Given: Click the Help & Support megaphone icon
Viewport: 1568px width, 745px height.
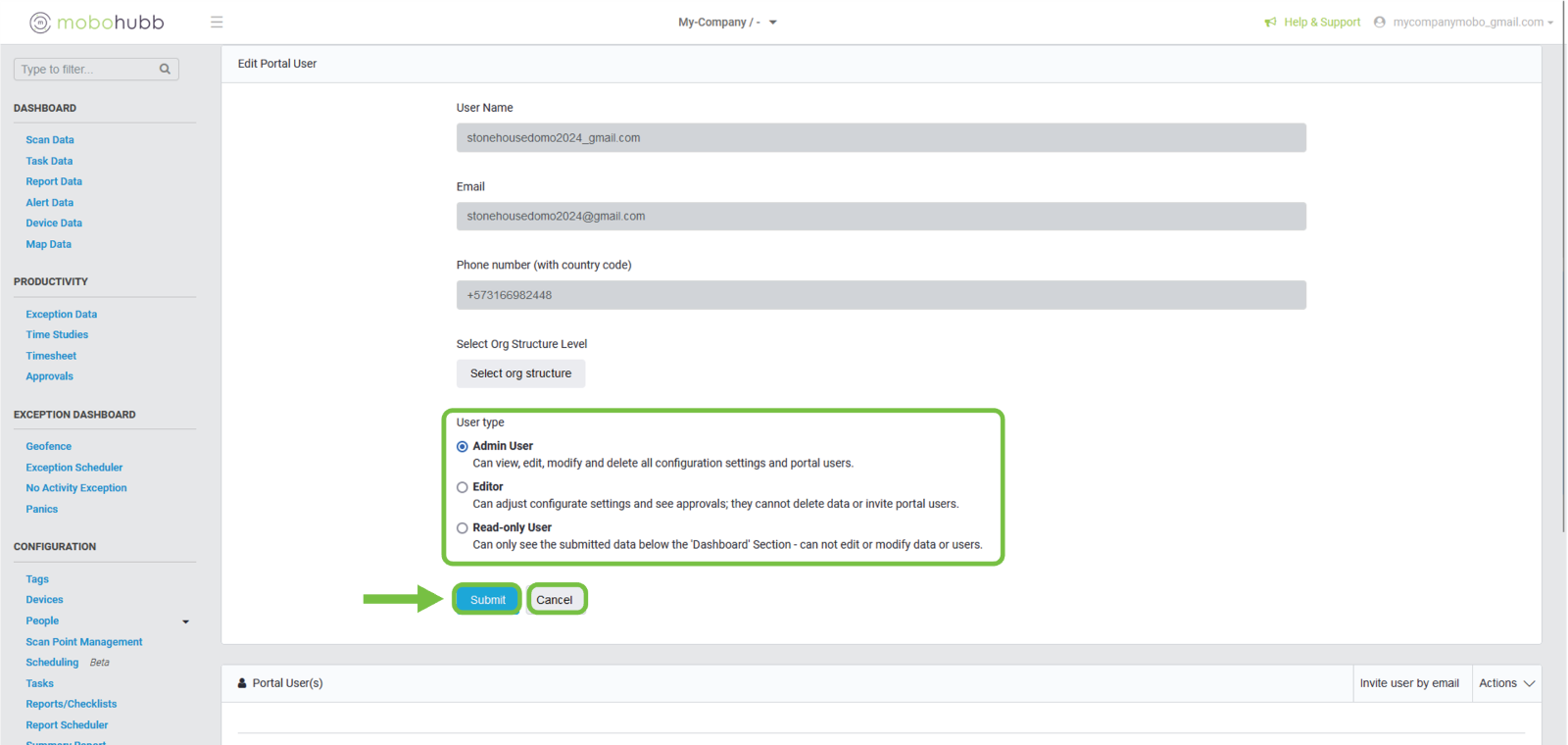Looking at the screenshot, I should (x=1270, y=23).
